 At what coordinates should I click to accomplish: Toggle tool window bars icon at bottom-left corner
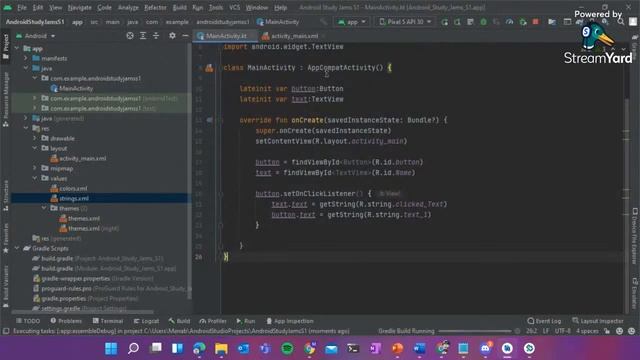pos(6,331)
